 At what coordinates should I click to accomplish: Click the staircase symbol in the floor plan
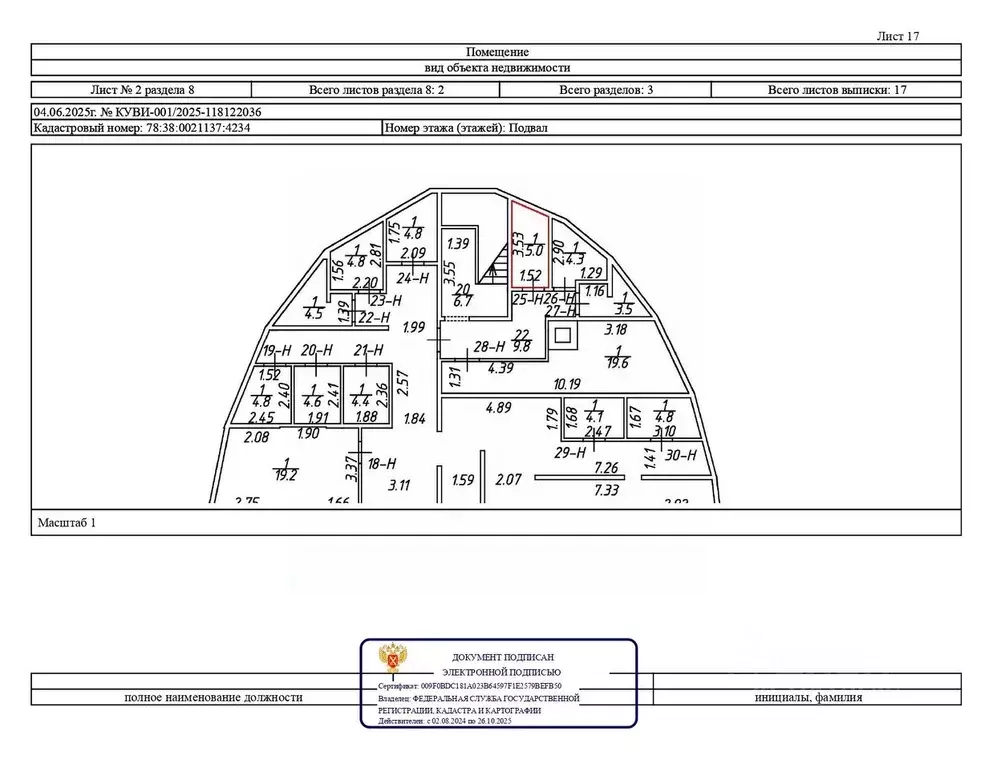493,267
